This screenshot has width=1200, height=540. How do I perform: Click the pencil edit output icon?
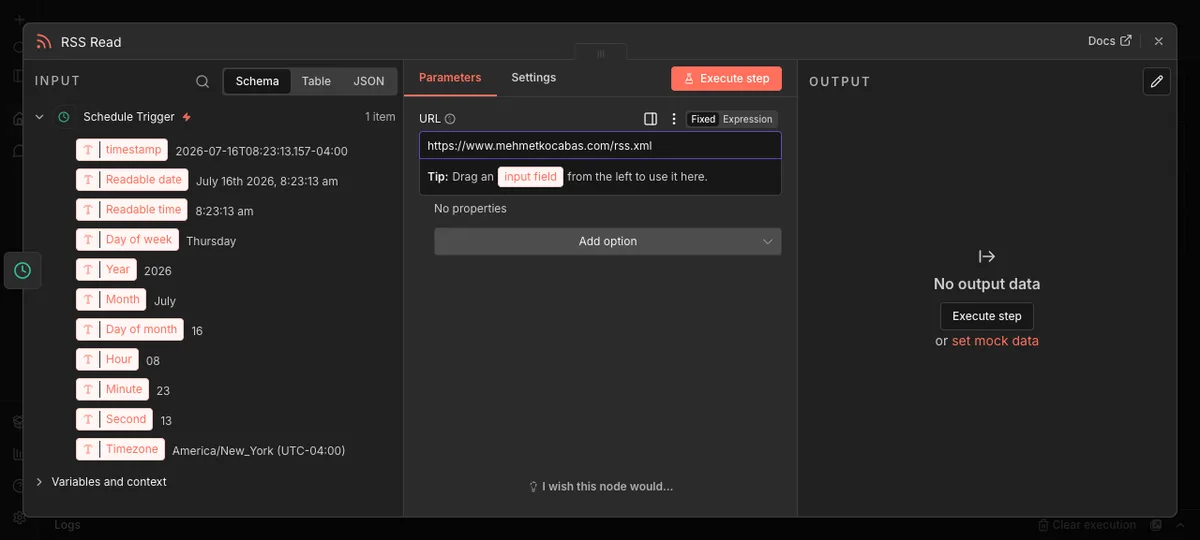(1157, 81)
